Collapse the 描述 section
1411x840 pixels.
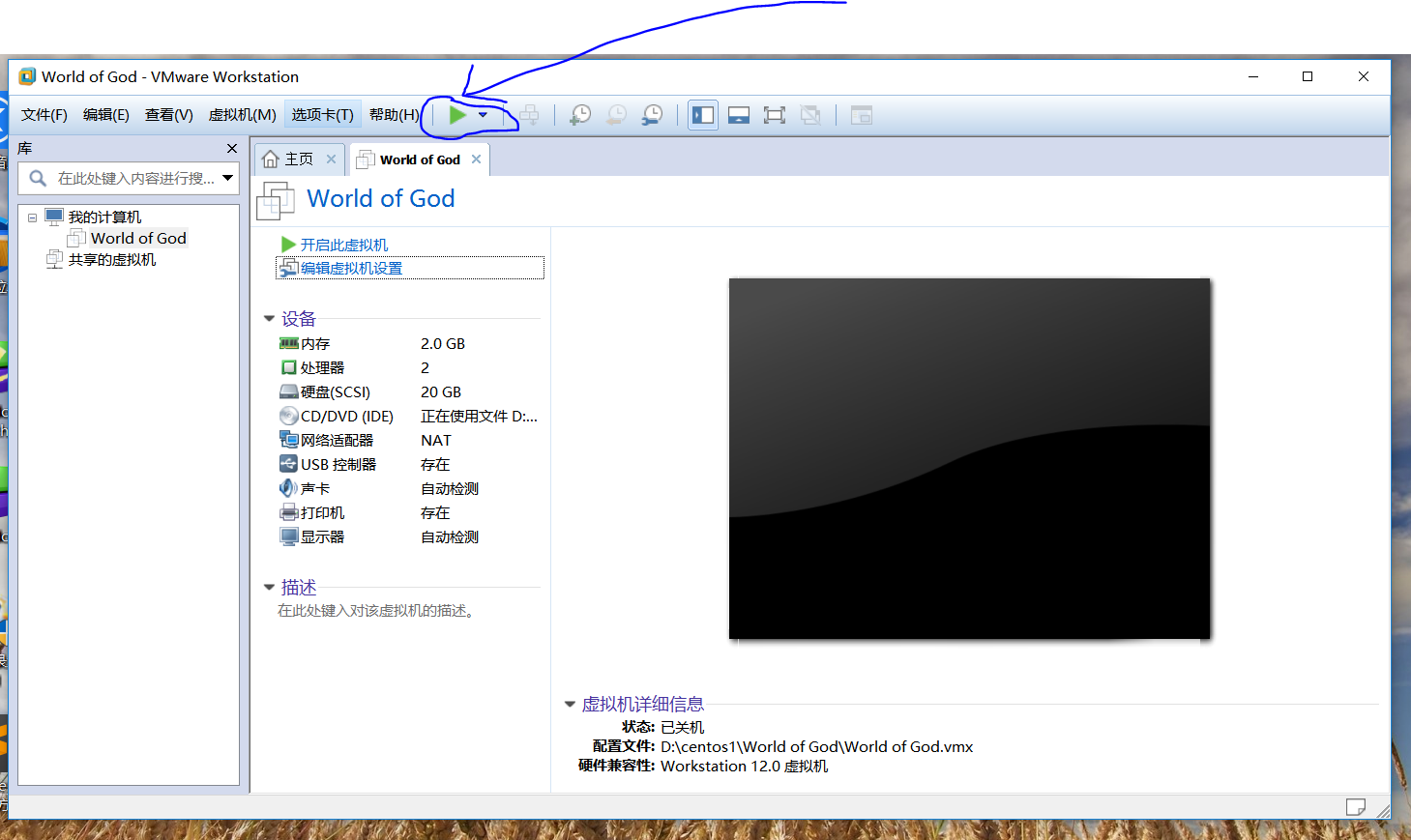269,588
